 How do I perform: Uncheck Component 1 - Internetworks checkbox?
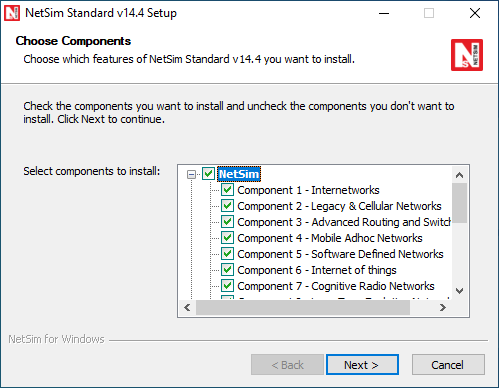227,190
